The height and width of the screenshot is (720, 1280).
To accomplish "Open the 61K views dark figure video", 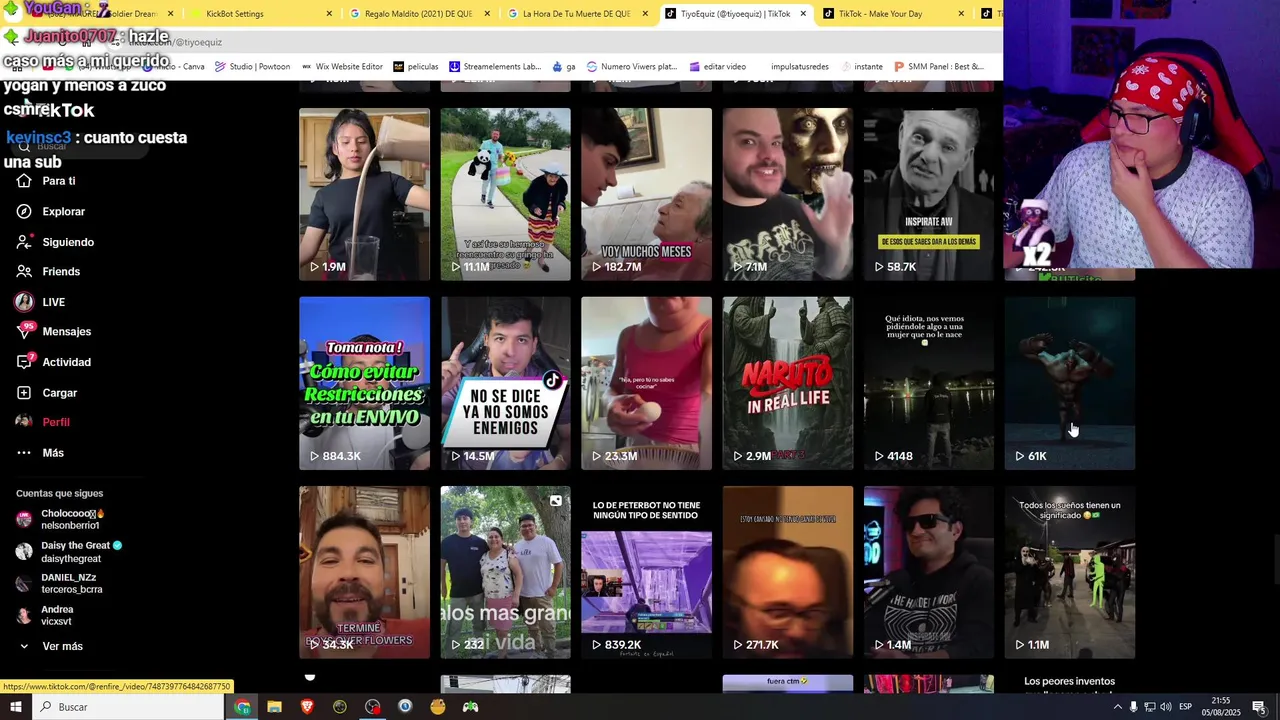I will pos(1070,383).
